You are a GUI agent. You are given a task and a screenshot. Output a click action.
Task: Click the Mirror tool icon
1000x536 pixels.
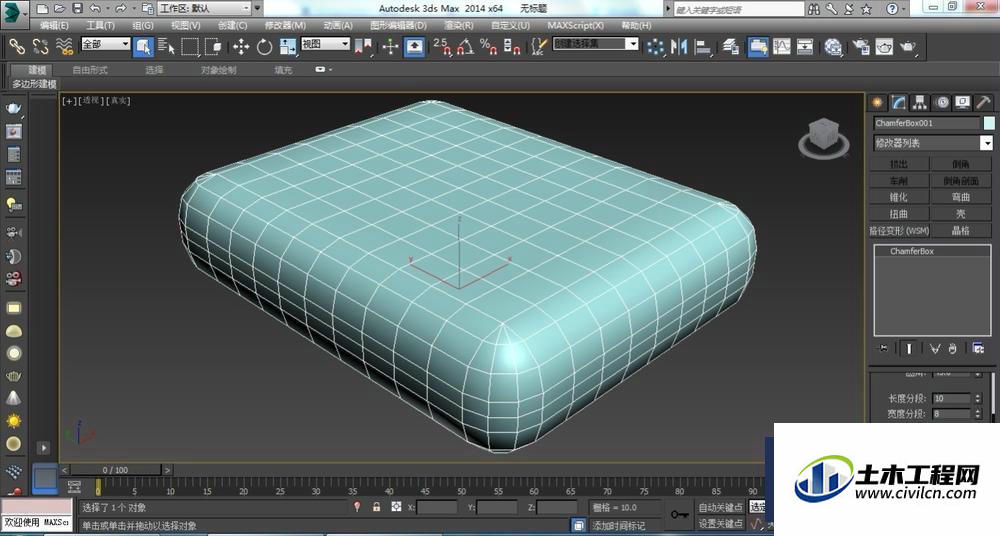tap(679, 47)
